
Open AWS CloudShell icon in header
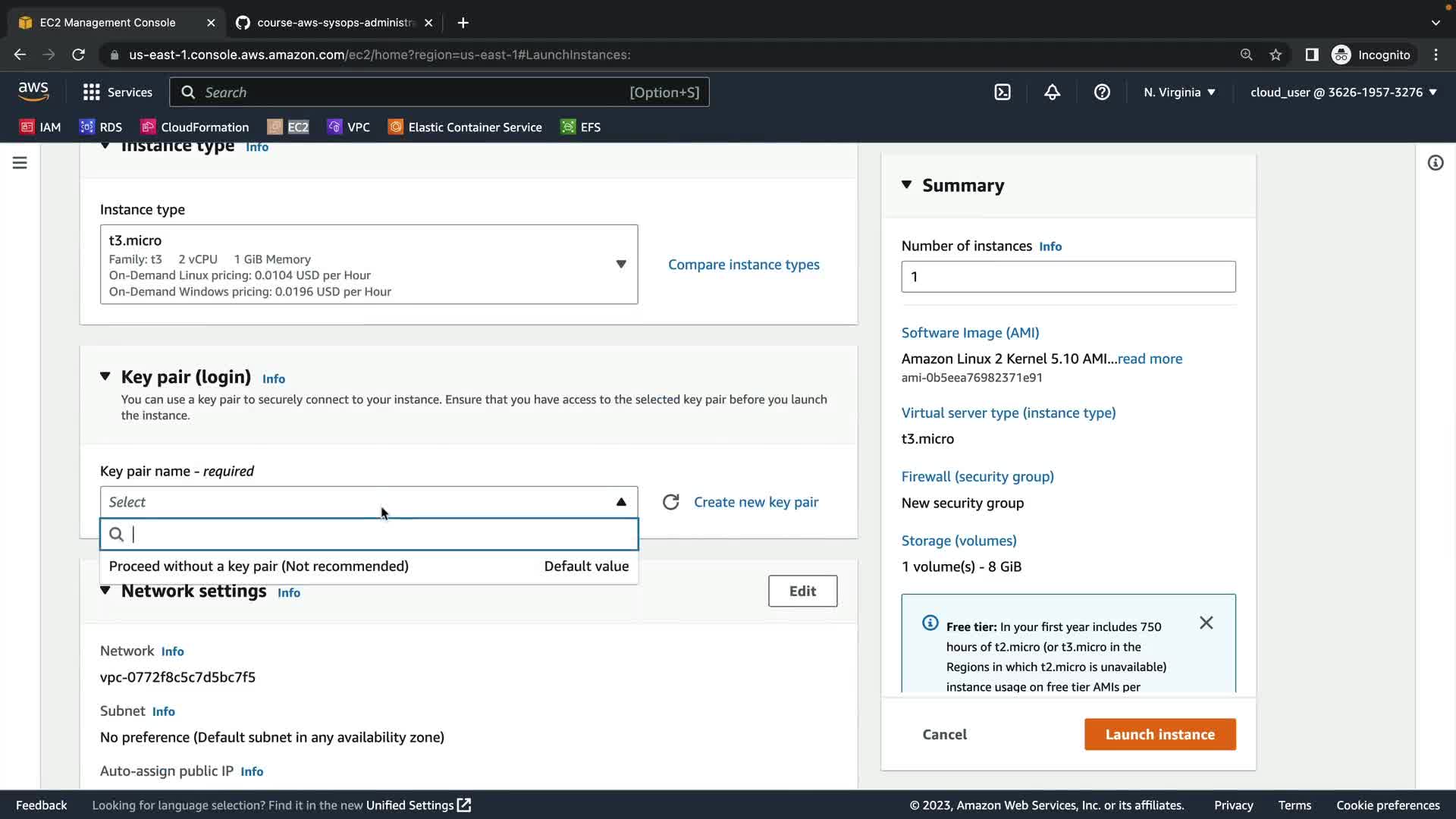[1003, 93]
